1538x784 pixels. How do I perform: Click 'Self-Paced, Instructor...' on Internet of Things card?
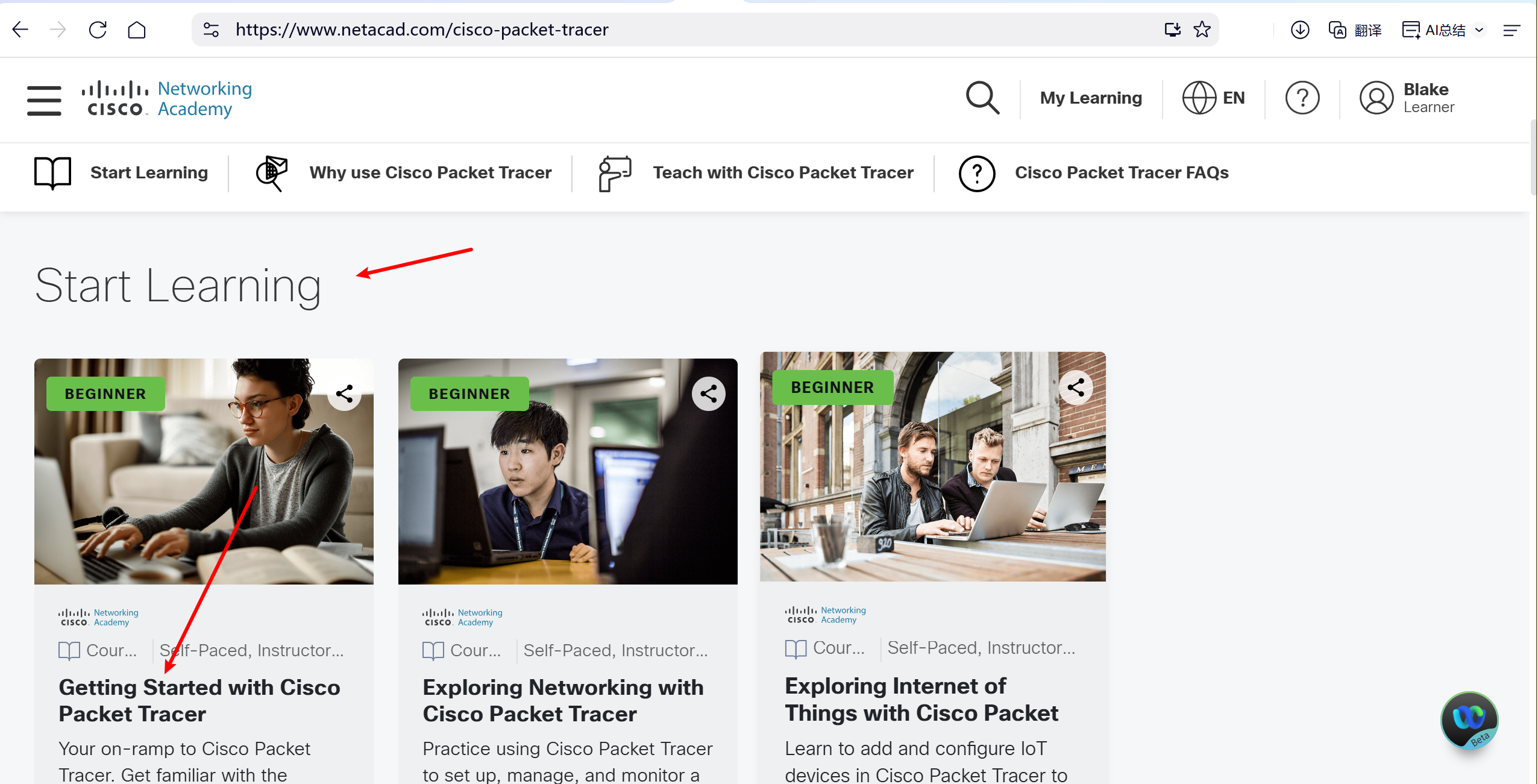(981, 648)
